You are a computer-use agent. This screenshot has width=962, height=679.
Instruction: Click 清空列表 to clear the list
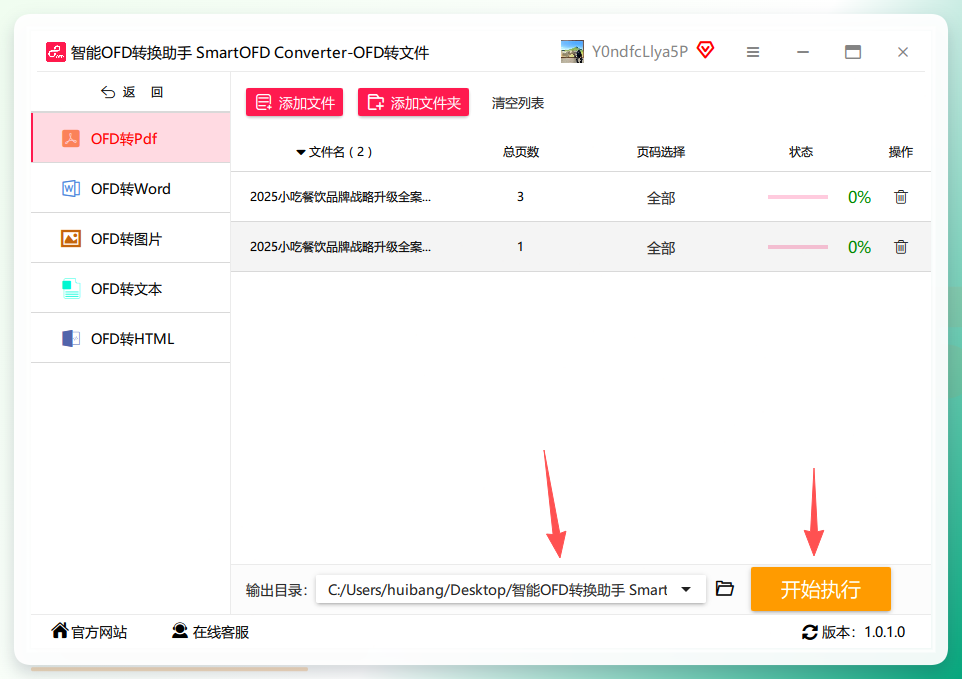(518, 103)
